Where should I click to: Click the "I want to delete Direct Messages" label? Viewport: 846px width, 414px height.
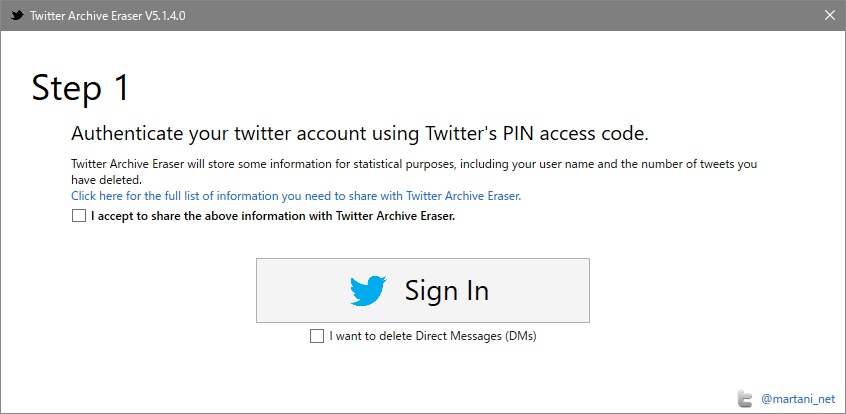tap(433, 336)
